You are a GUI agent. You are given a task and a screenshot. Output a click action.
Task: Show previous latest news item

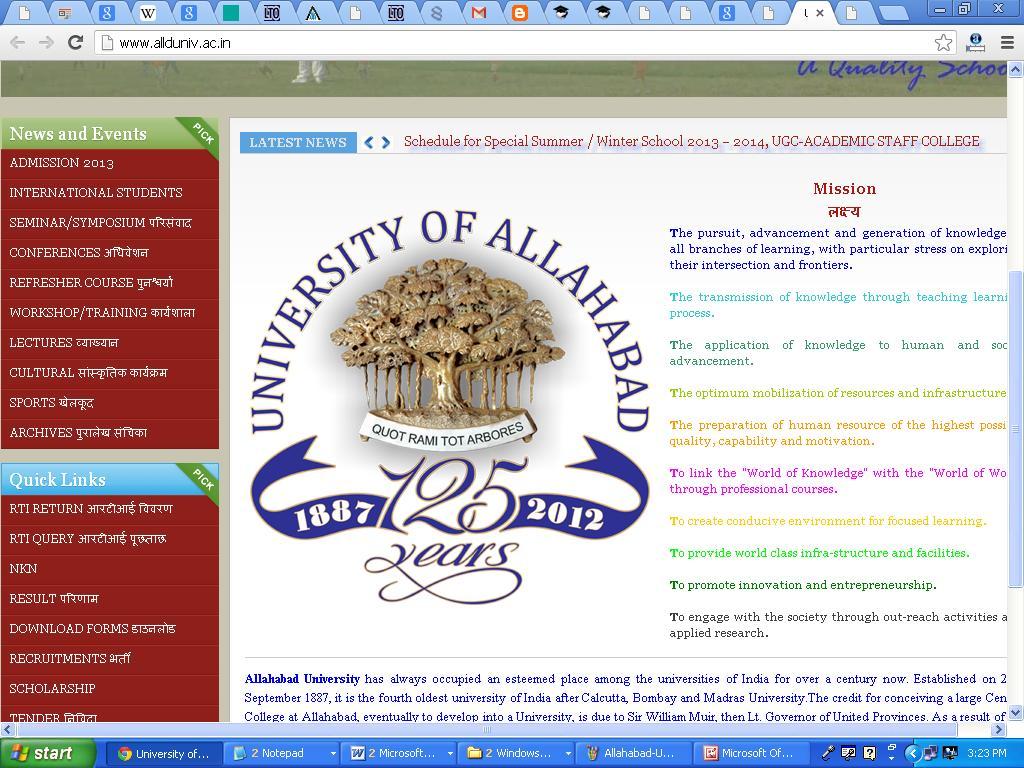click(369, 142)
